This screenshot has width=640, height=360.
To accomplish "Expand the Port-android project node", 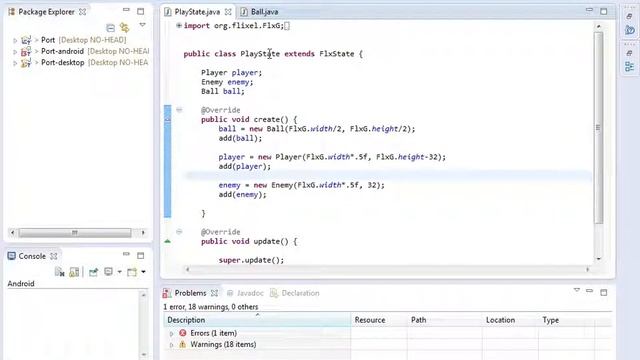I will click(15, 52).
